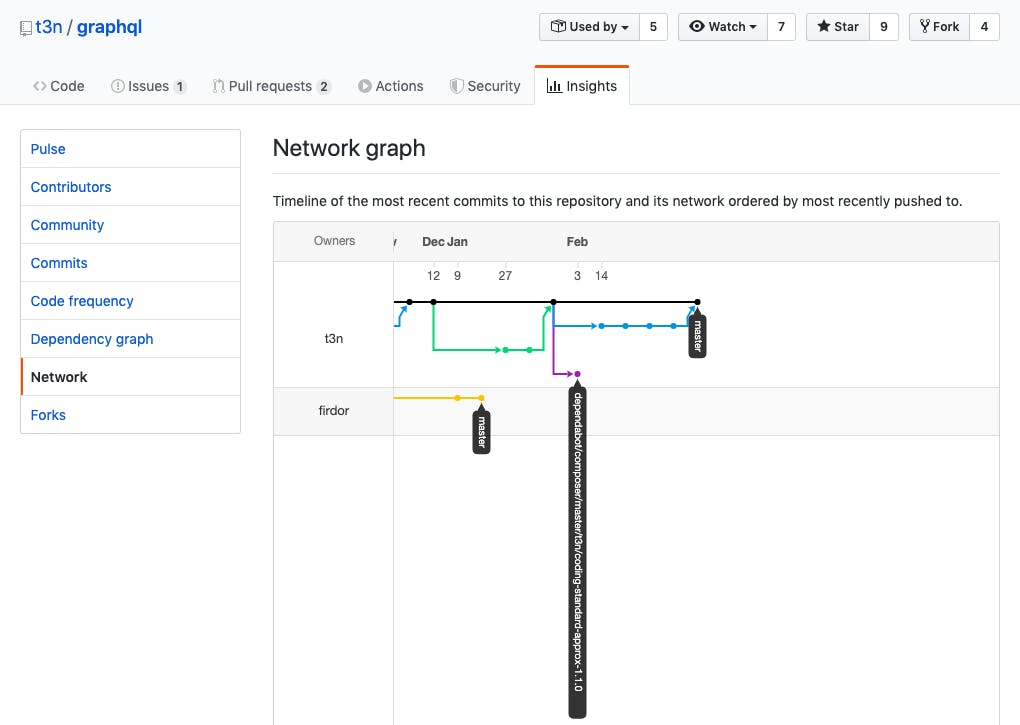Open the Used by dropdown

(589, 27)
